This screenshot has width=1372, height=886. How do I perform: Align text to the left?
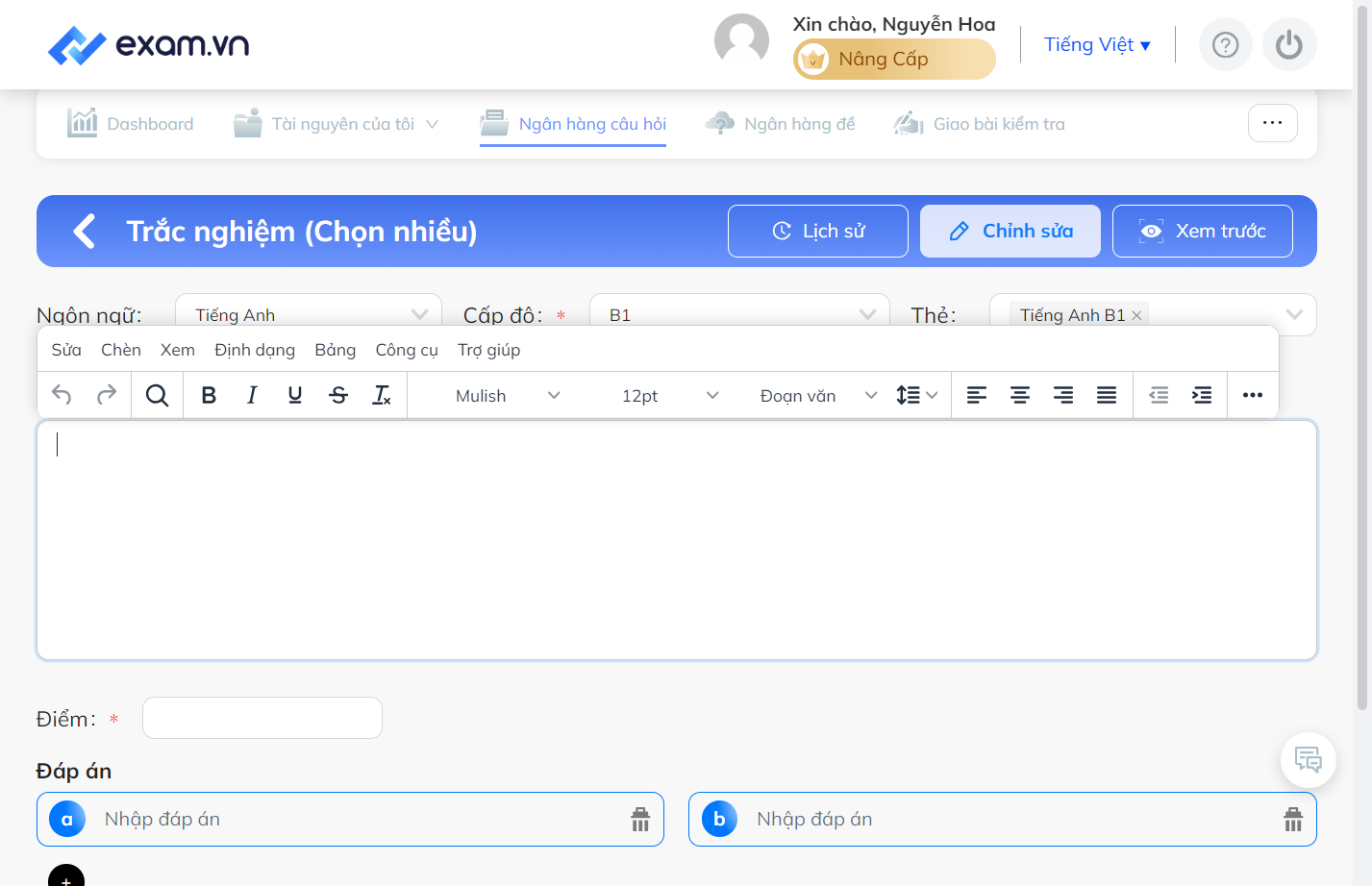pyautogui.click(x=977, y=395)
